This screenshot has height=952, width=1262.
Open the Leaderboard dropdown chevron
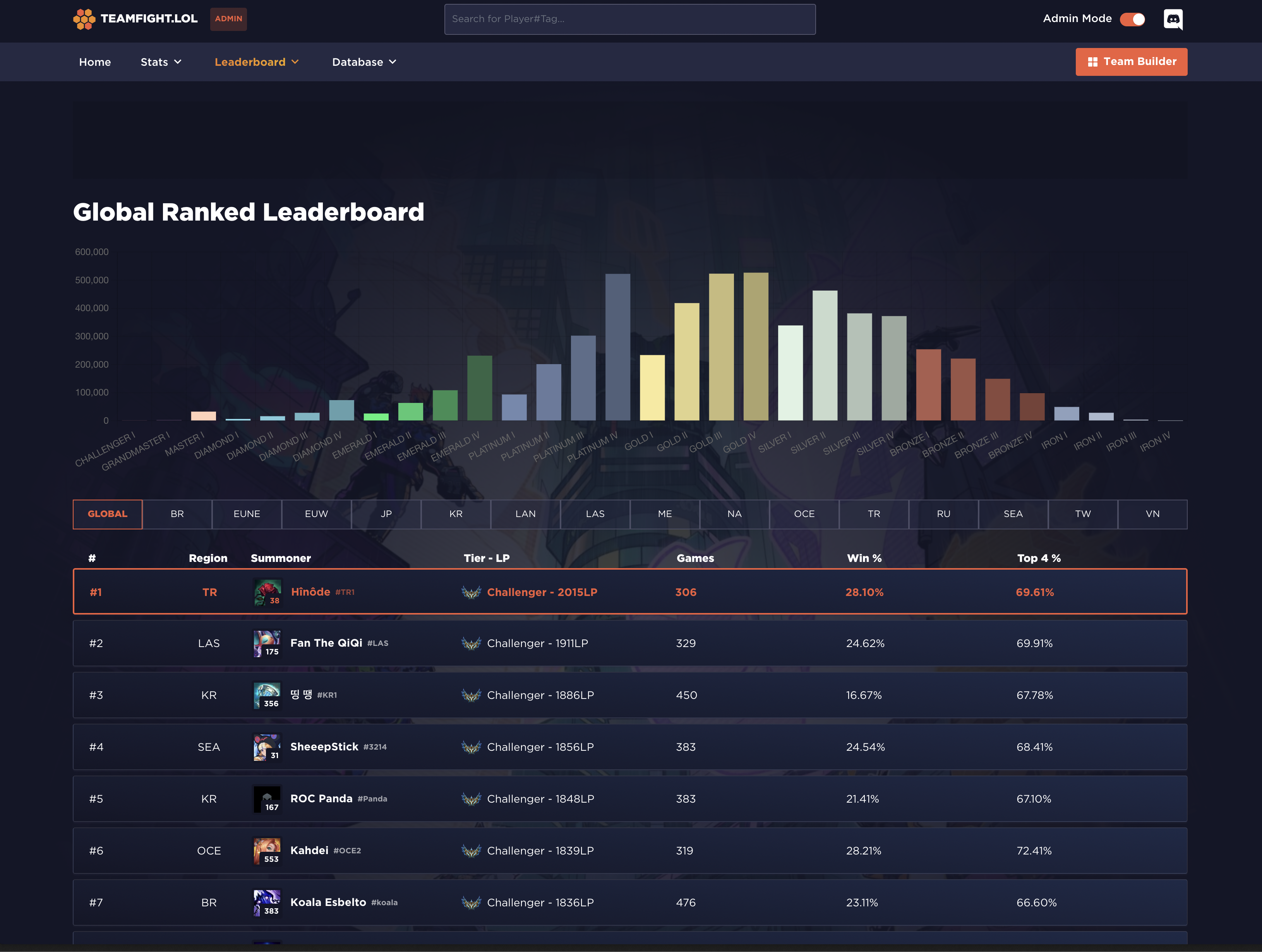coord(295,62)
